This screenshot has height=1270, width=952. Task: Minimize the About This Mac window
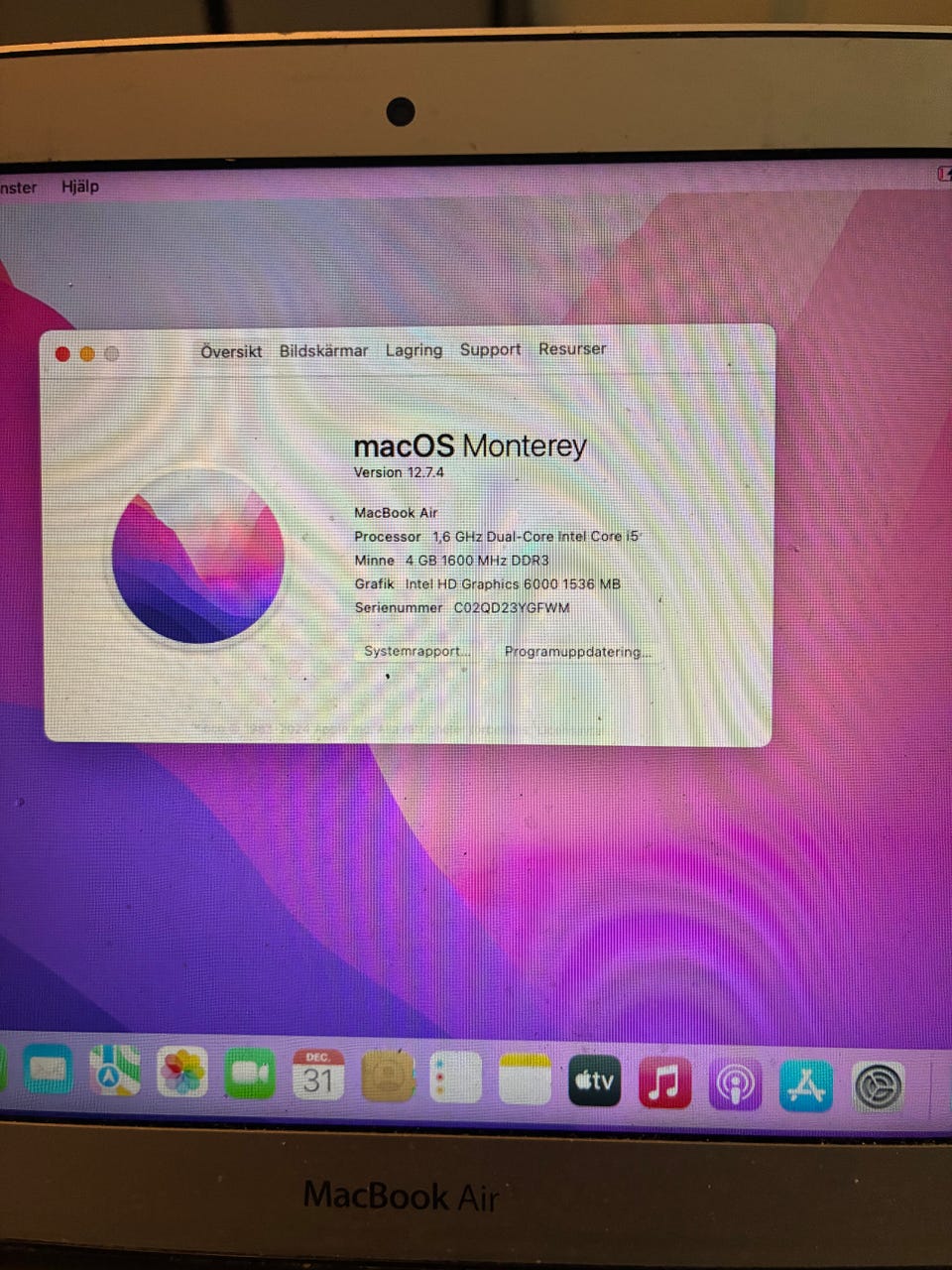tap(87, 354)
